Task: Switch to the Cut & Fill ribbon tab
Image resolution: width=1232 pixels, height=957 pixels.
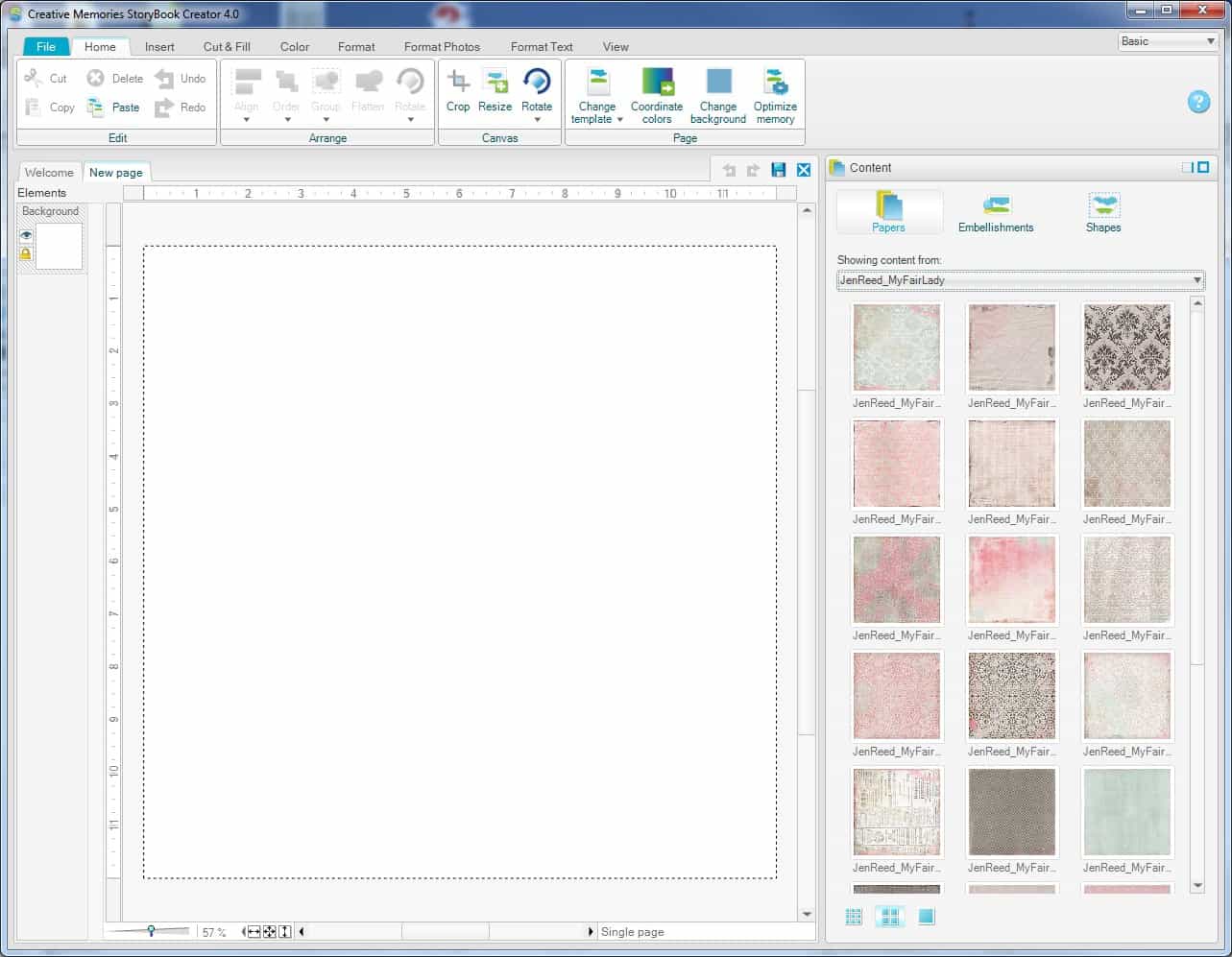Action: pyautogui.click(x=227, y=46)
